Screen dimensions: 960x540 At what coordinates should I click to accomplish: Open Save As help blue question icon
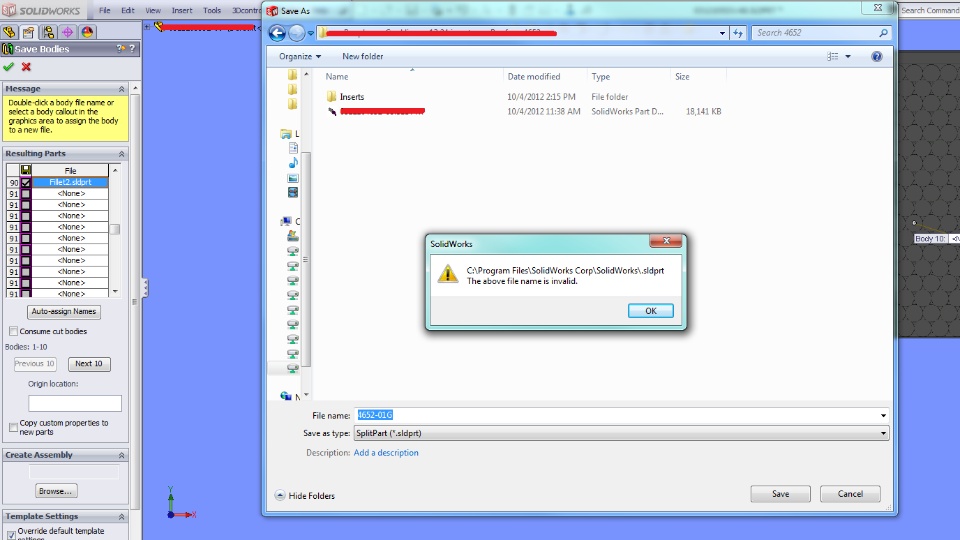coord(877,56)
